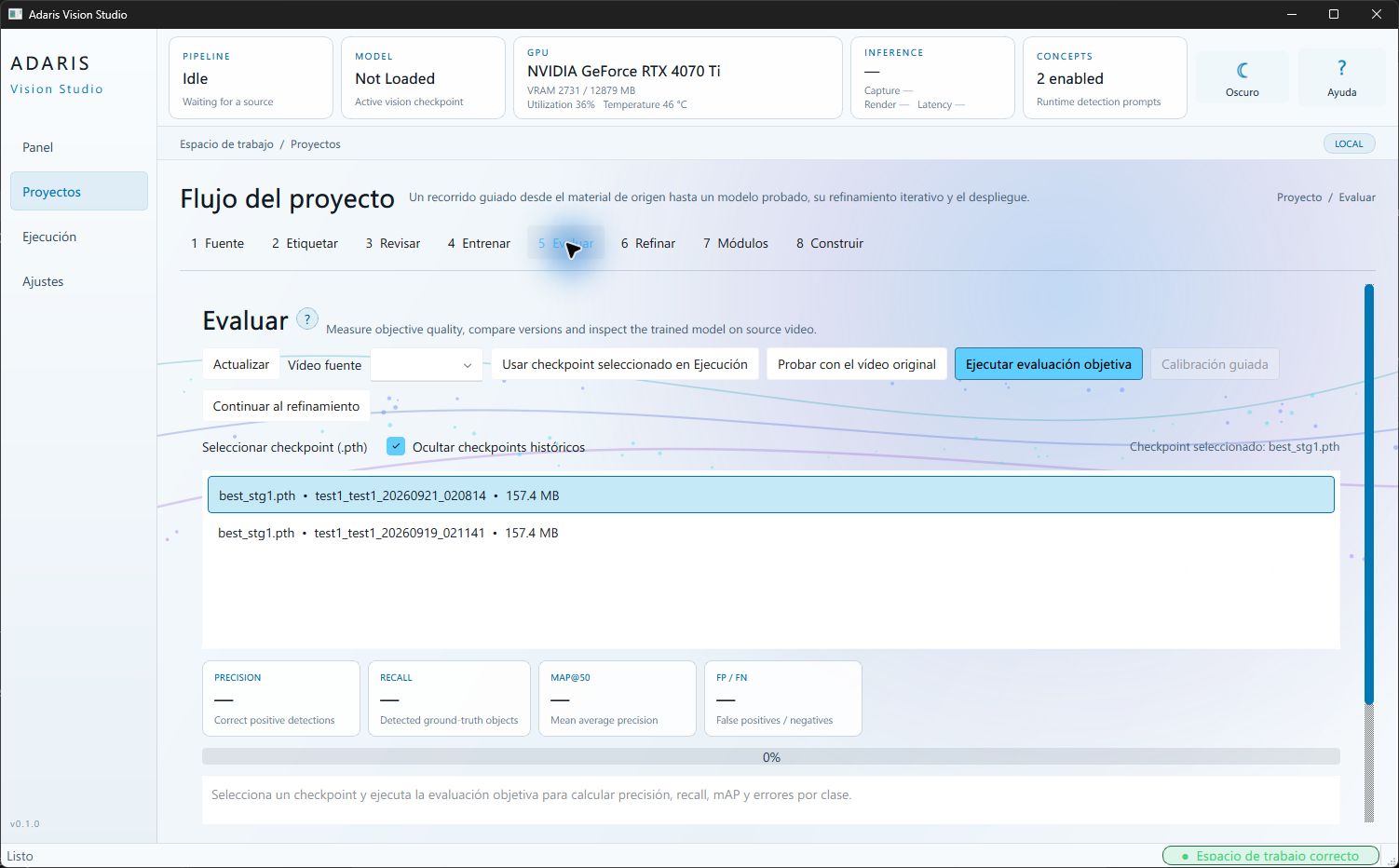Viewport: 1399px width, 868px height.
Task: Open the Vídeo fuente dropdown
Action: tap(427, 365)
